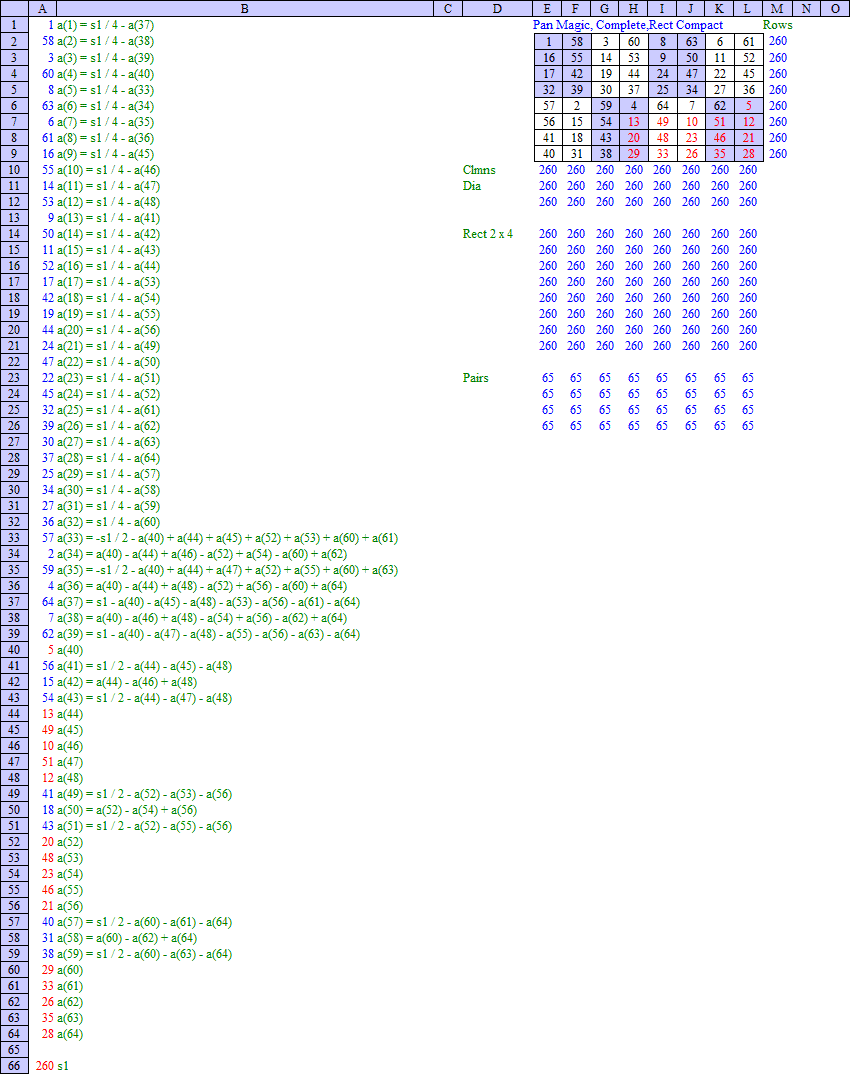
Task: Select magic square cell containing 1
Action: pyautogui.click(x=548, y=42)
